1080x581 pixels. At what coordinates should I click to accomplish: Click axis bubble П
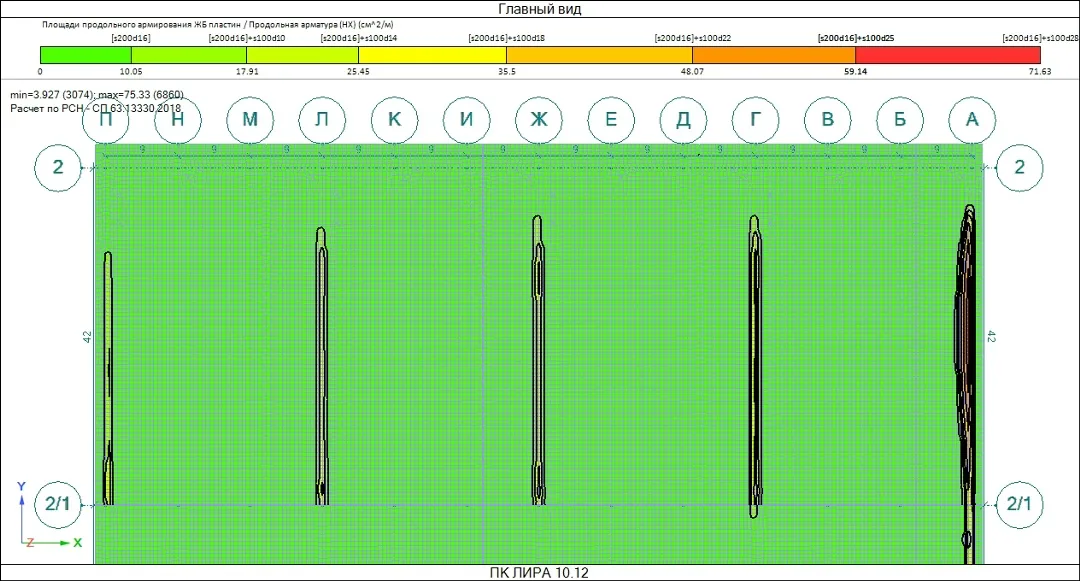[x=105, y=120]
